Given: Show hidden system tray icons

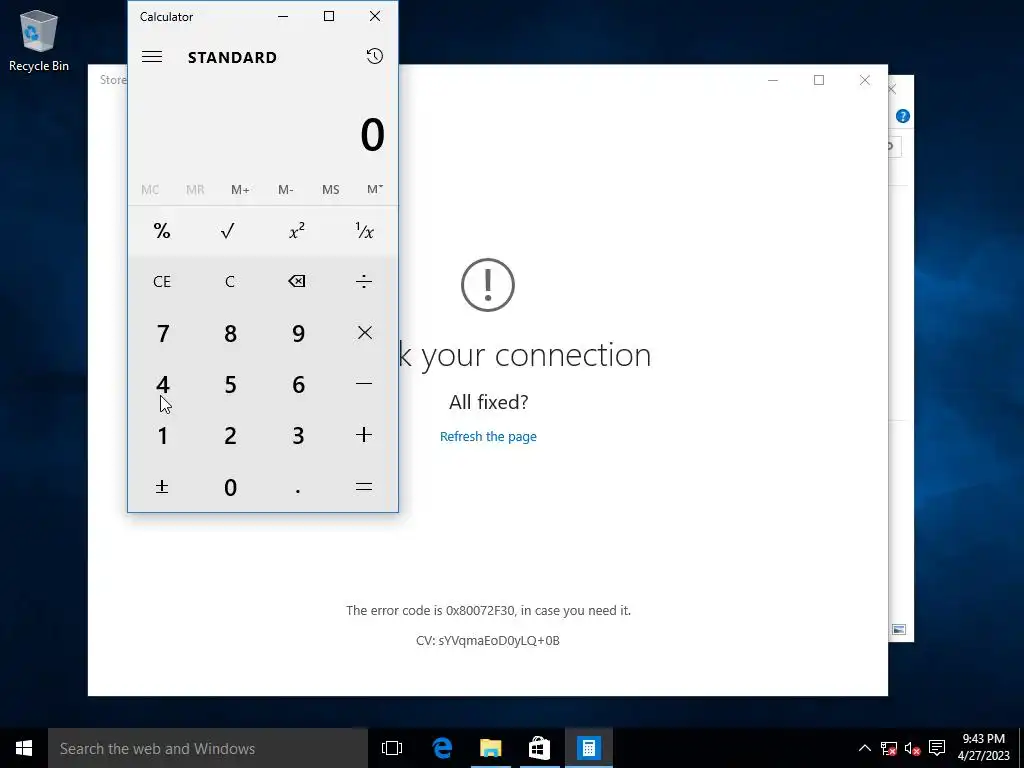Looking at the screenshot, I should [864, 748].
